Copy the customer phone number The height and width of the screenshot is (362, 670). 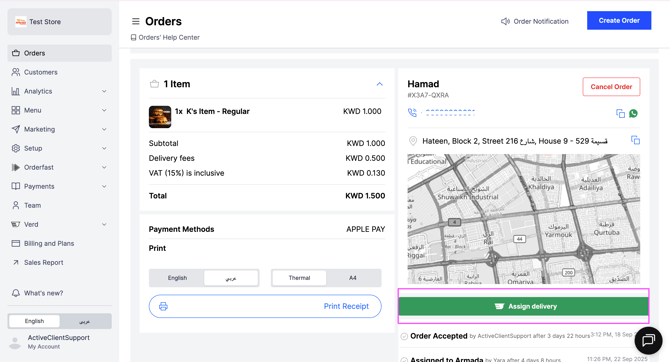(620, 113)
